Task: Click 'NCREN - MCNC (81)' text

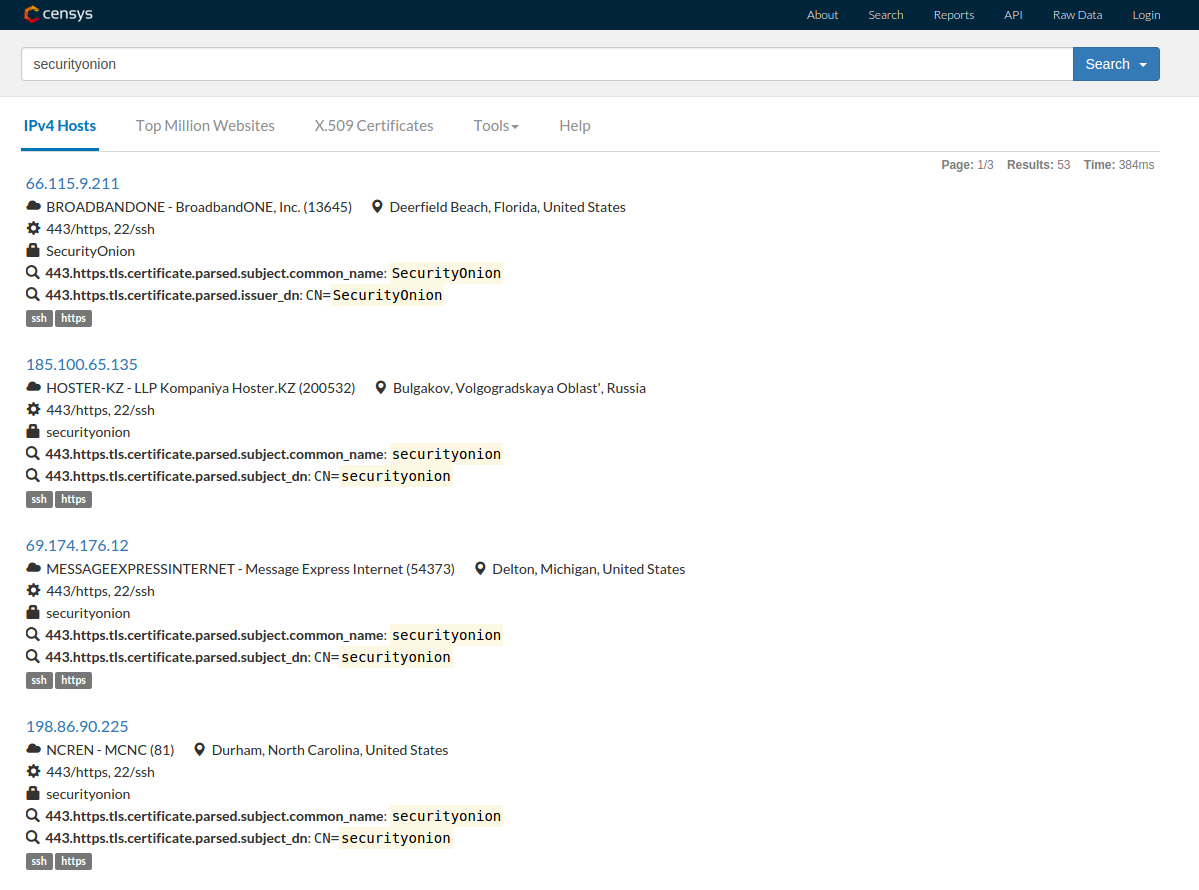Action: click(x=110, y=750)
